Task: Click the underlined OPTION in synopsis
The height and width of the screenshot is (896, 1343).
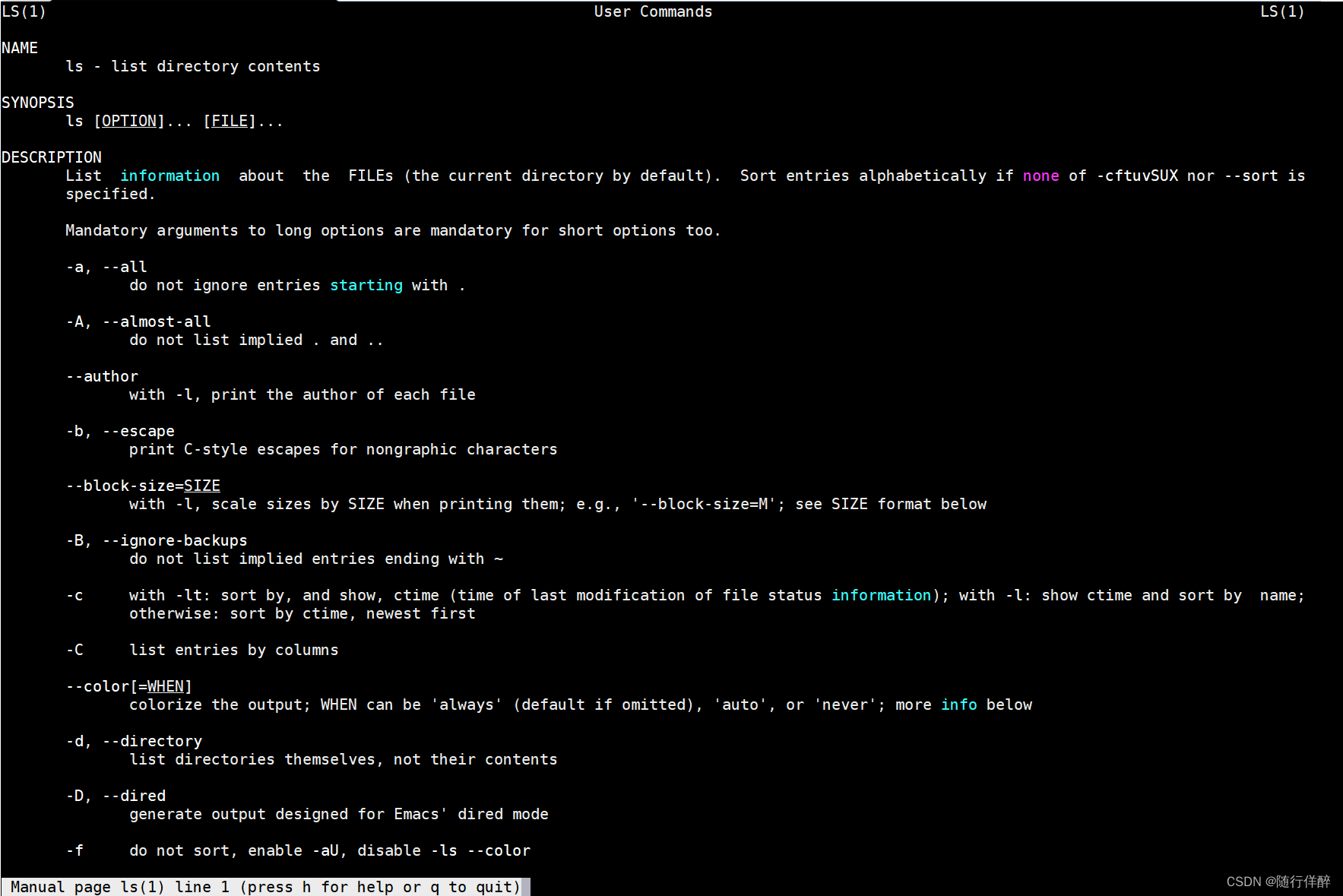Action: click(x=129, y=121)
